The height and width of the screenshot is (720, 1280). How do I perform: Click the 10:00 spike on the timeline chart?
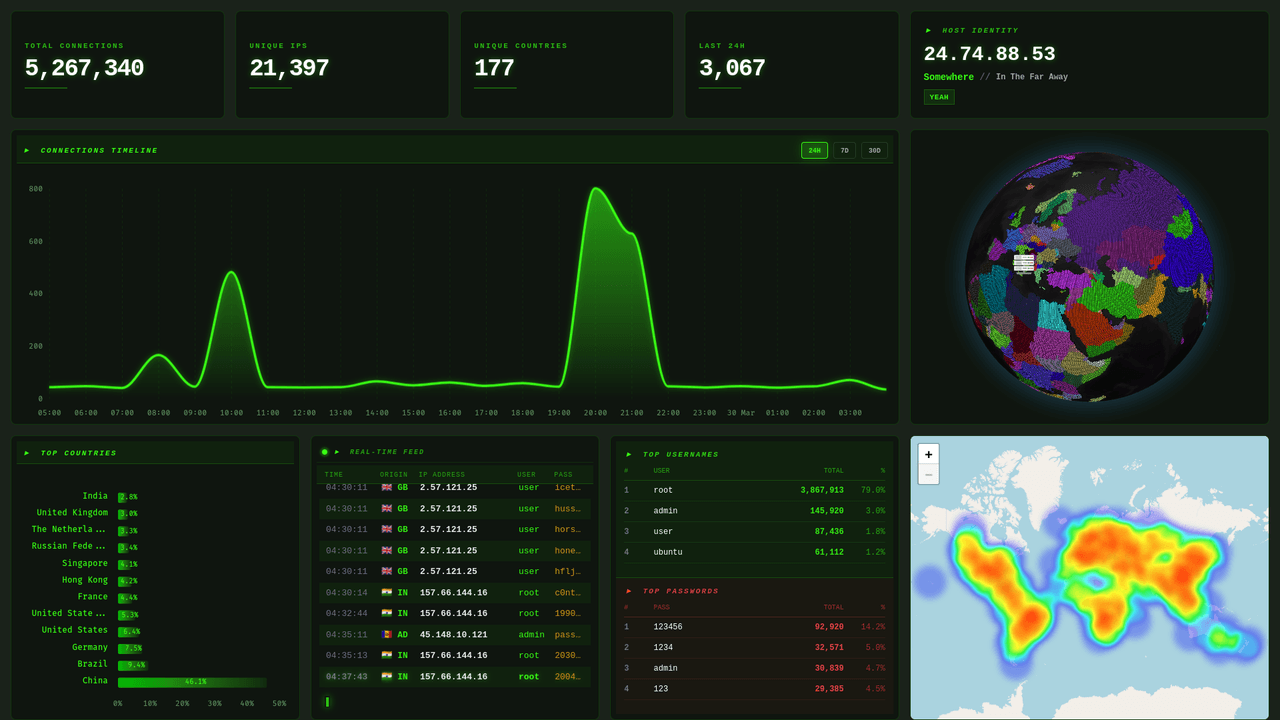pyautogui.click(x=231, y=272)
